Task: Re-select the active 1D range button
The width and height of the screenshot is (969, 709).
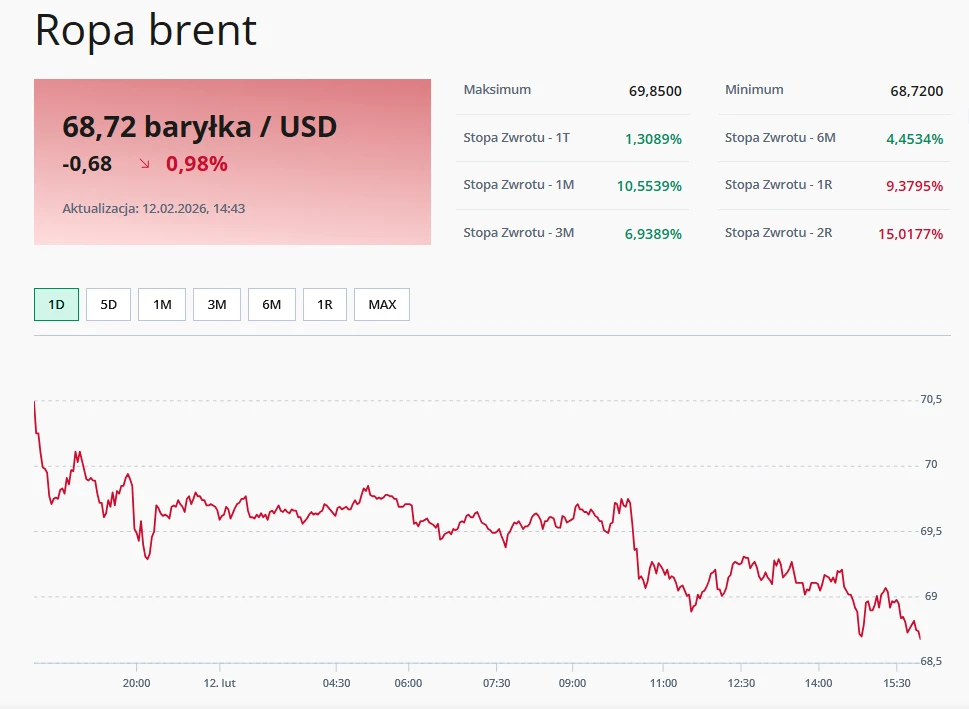Action: tap(56, 304)
